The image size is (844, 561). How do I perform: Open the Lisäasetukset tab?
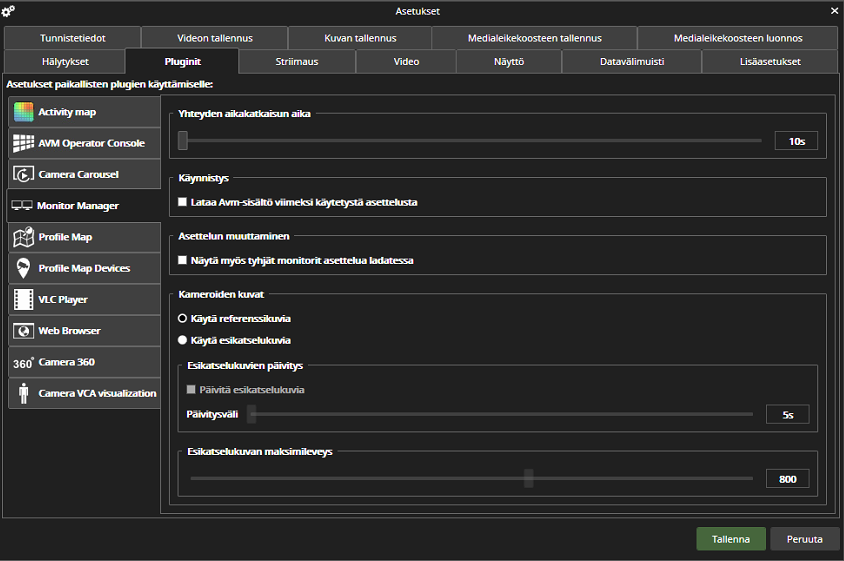770,61
